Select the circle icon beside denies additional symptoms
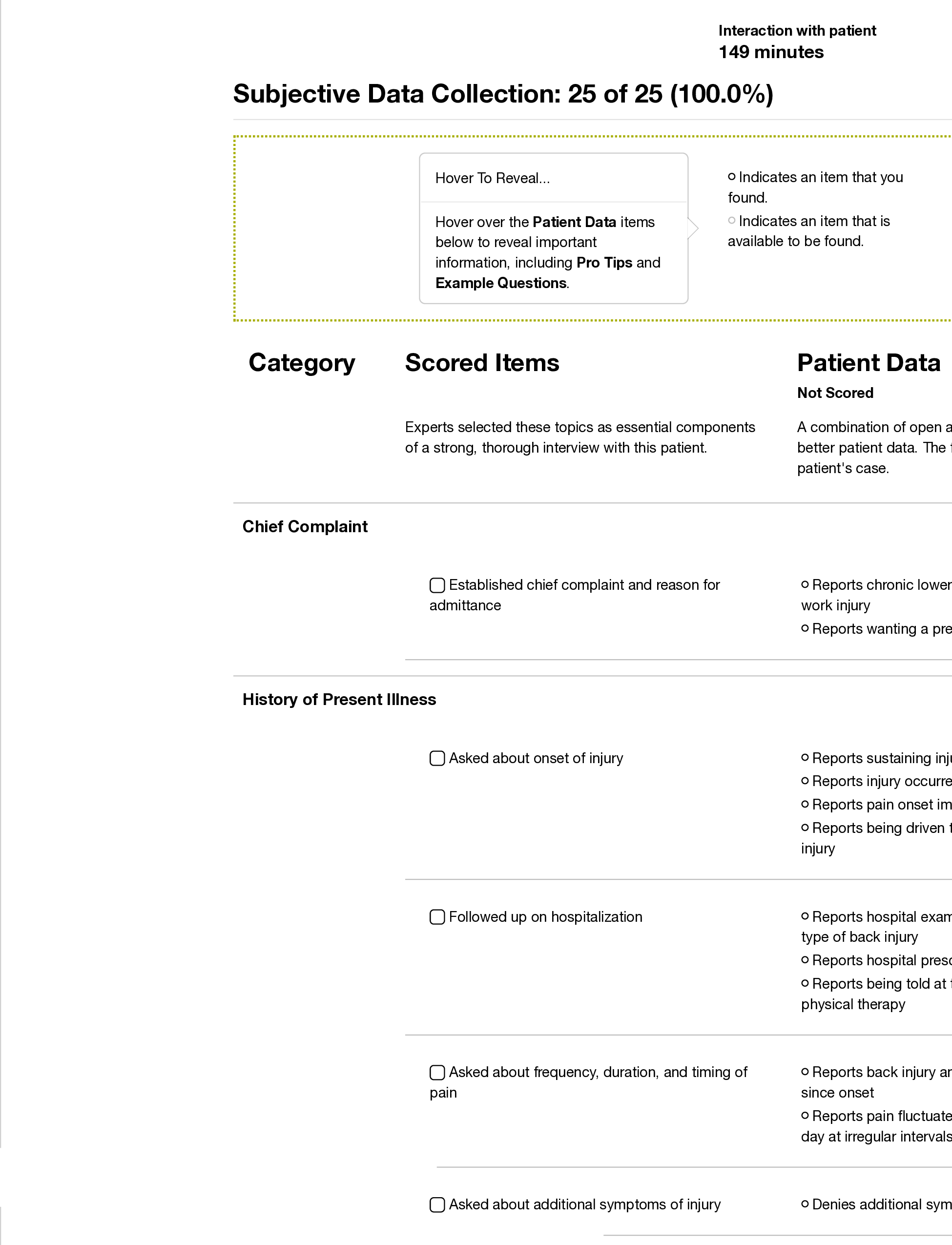The height and width of the screenshot is (1245, 952). [x=805, y=1205]
